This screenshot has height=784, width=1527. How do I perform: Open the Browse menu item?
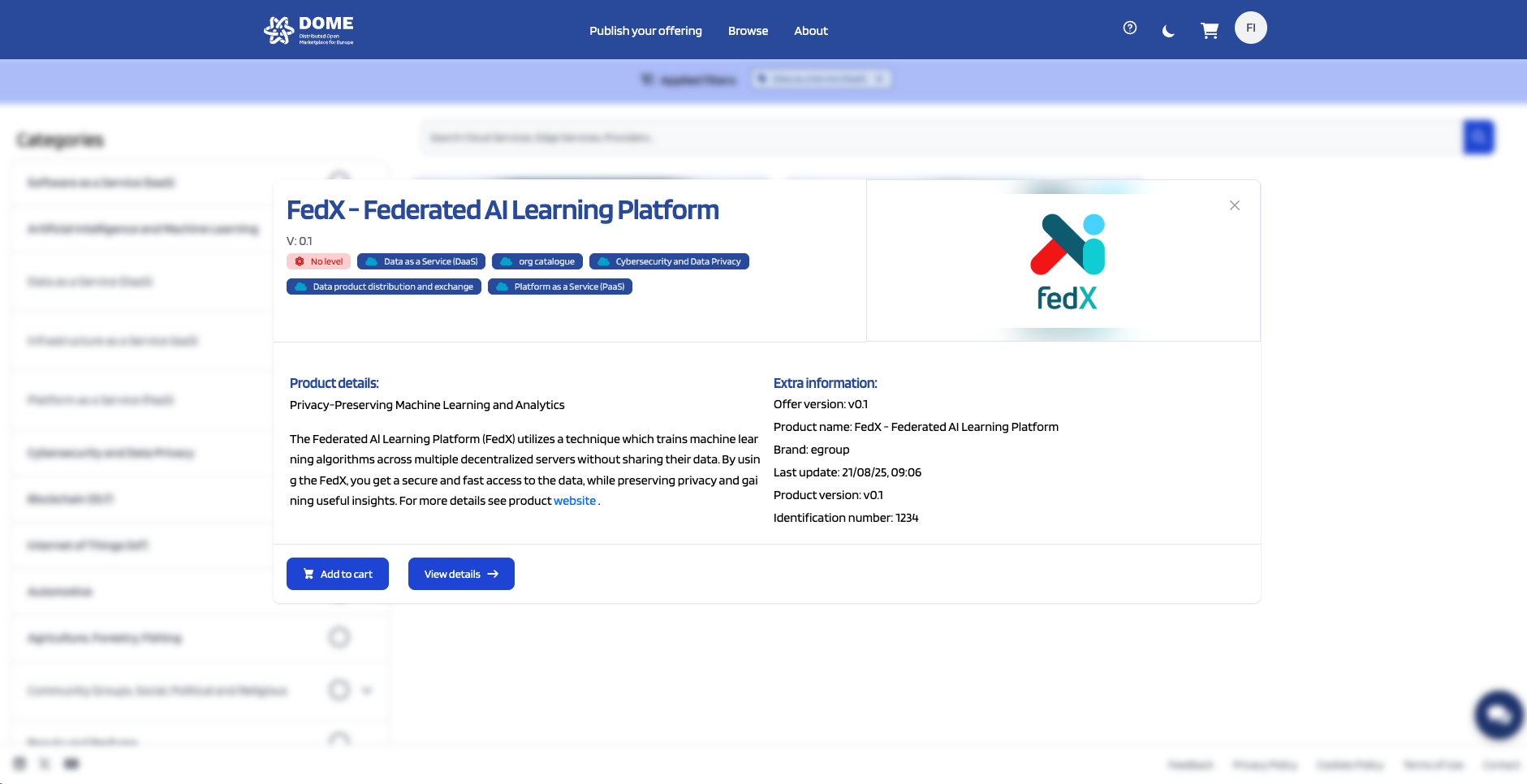pos(748,31)
